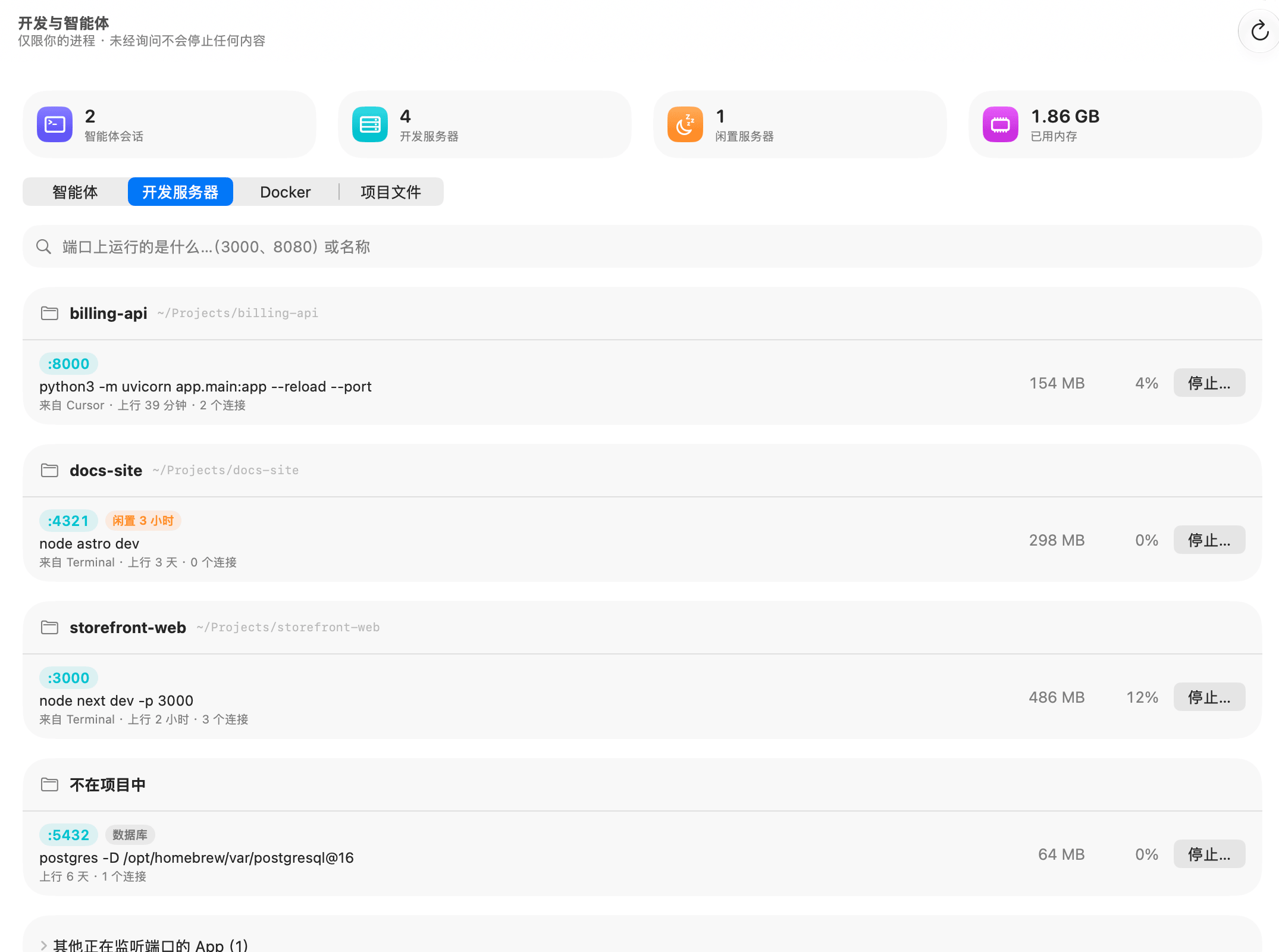Click the :4321 port badge
Screen dimensions: 1279x952
(68, 521)
